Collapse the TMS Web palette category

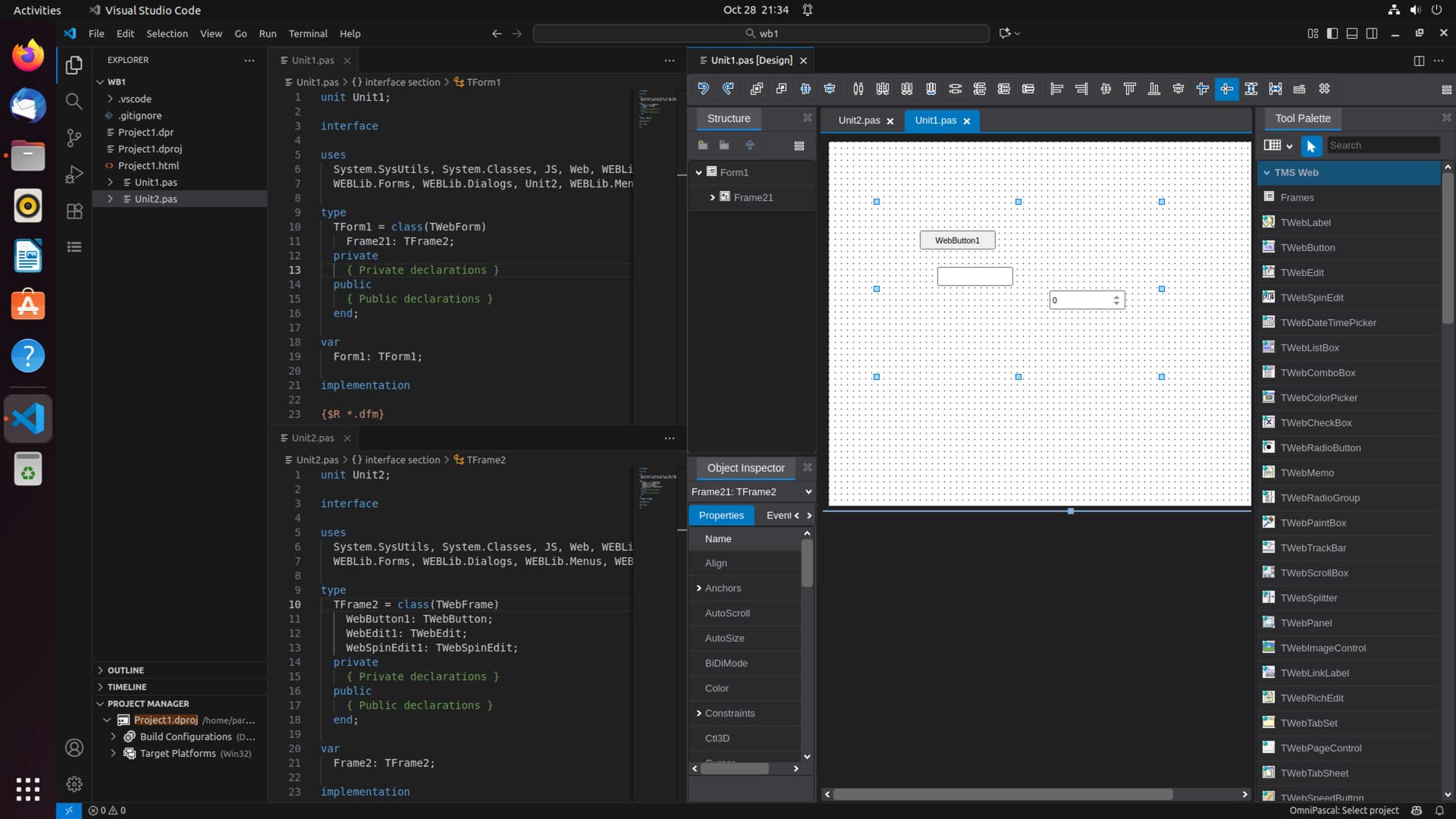pyautogui.click(x=1266, y=172)
